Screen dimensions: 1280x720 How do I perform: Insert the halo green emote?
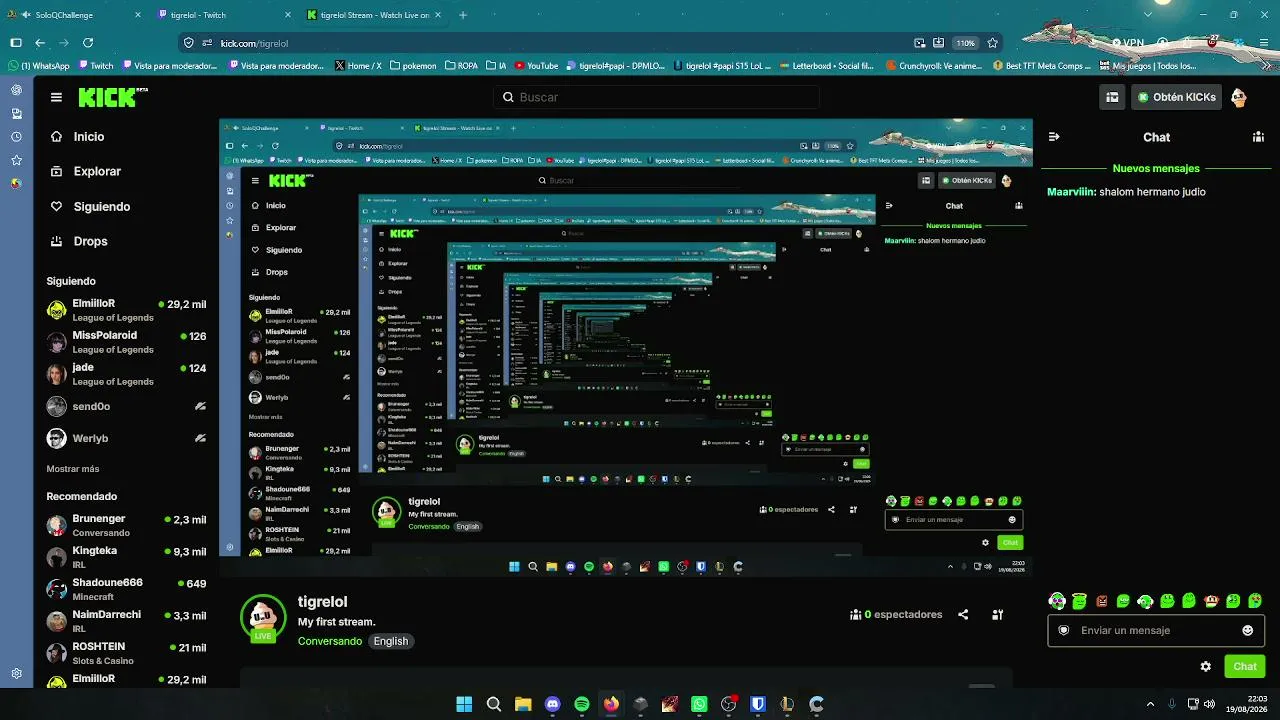1079,601
